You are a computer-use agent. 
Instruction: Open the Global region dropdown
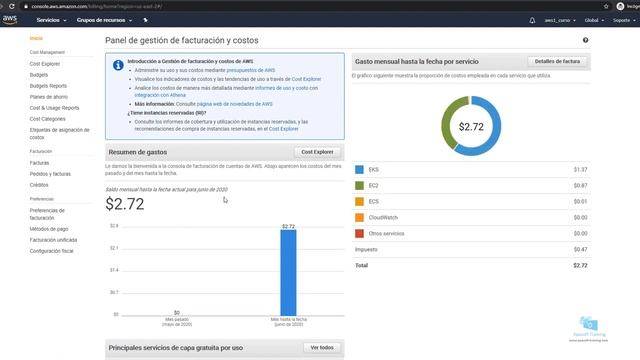point(594,20)
